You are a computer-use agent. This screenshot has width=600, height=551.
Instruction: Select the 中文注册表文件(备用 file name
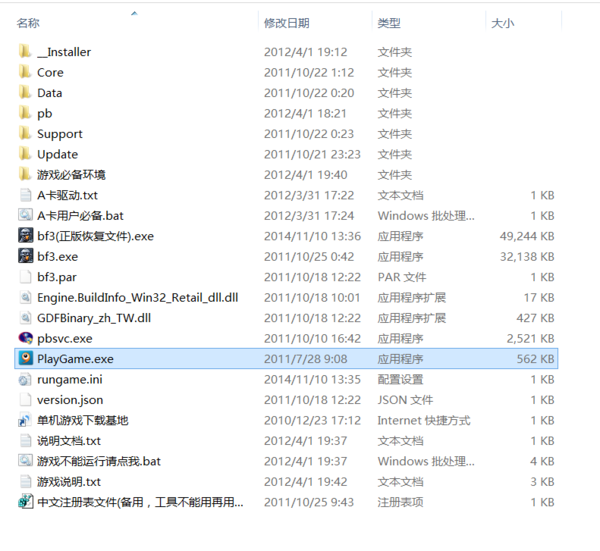tap(140, 502)
